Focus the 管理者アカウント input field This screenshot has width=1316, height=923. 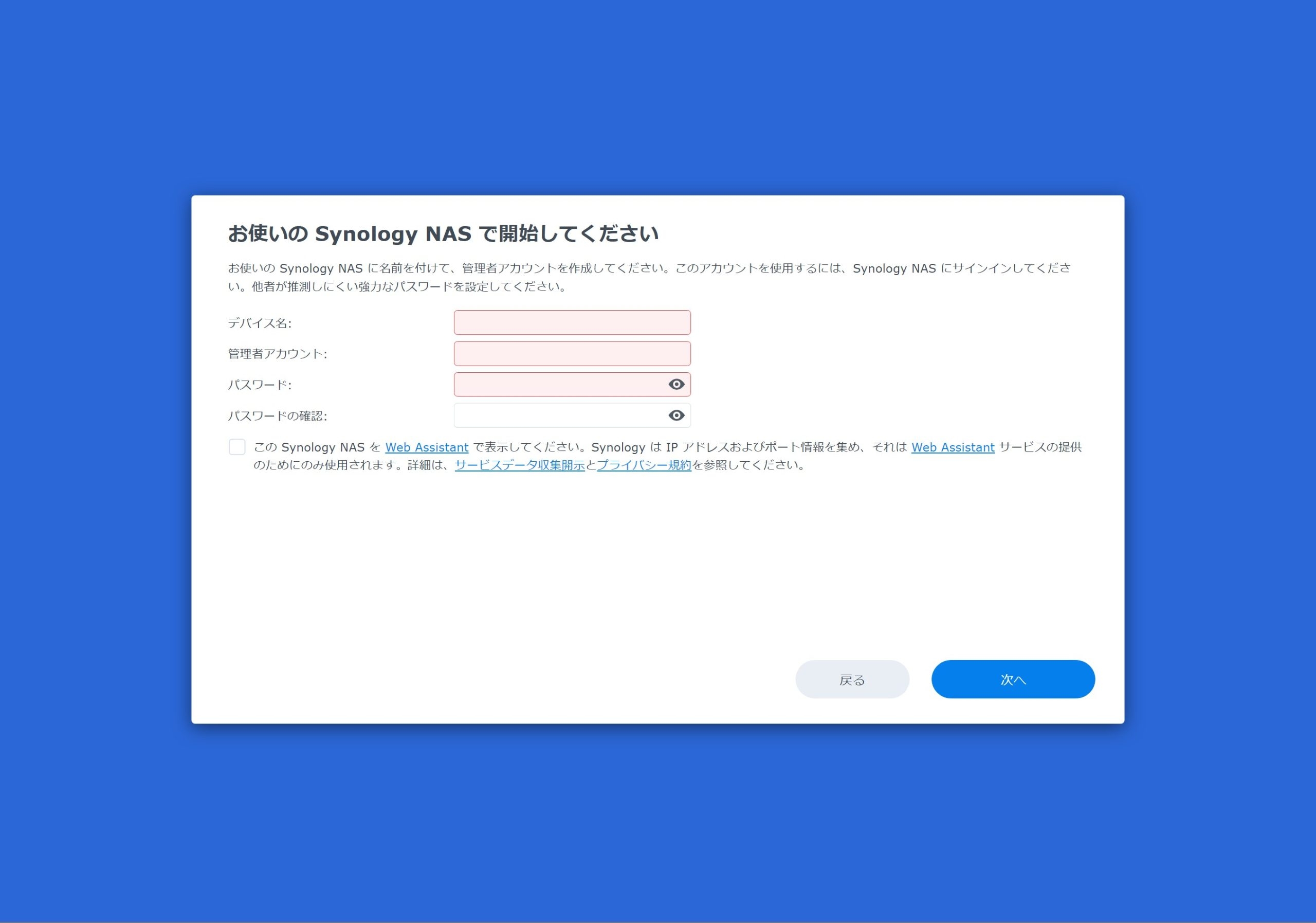(x=572, y=353)
